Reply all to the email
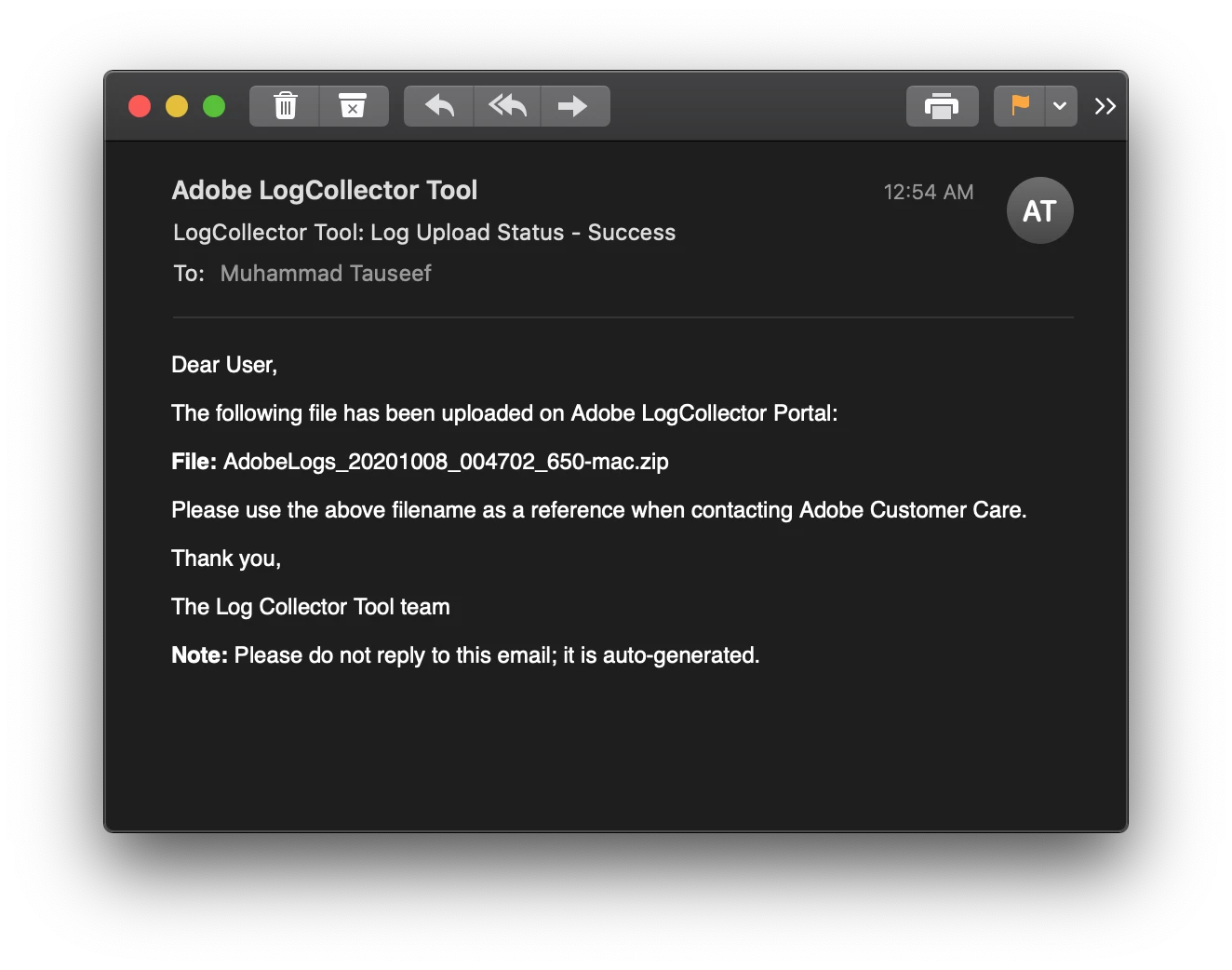Image resolution: width=1232 pixels, height=970 pixels. tap(507, 106)
